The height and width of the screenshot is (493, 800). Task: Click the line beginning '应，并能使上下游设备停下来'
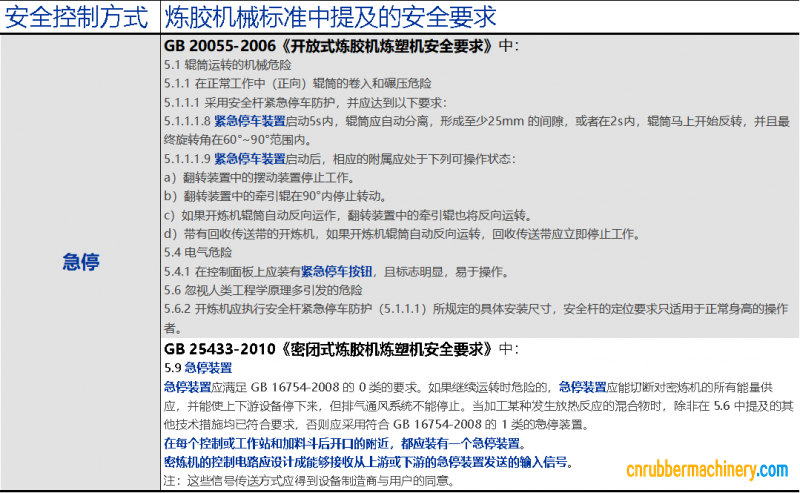[x=479, y=406]
